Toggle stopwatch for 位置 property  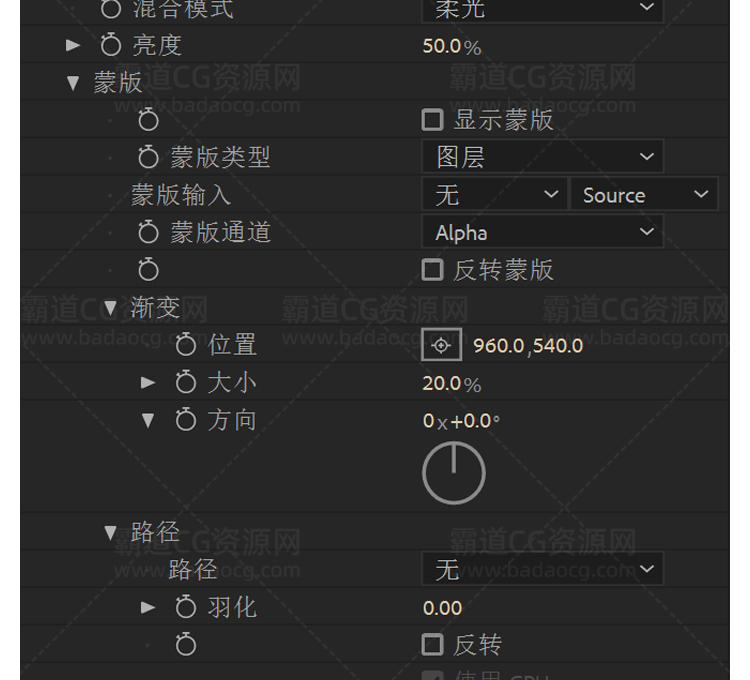coord(186,344)
